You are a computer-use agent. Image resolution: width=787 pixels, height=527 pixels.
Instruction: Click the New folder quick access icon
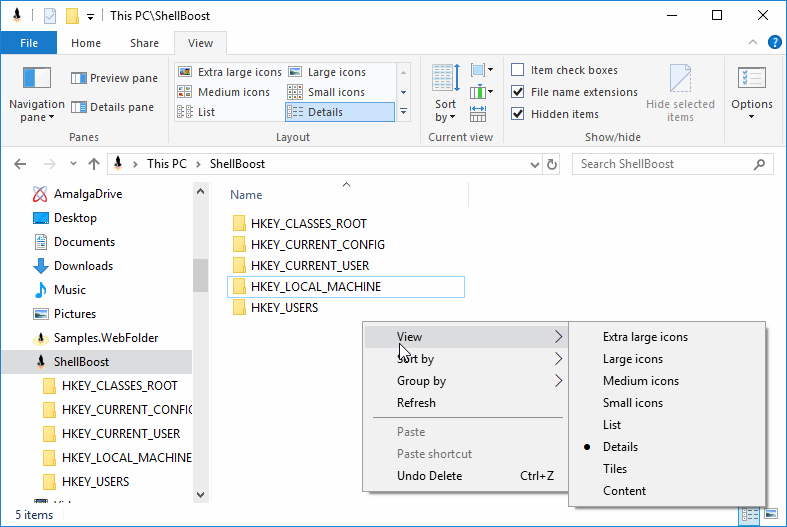(72, 16)
